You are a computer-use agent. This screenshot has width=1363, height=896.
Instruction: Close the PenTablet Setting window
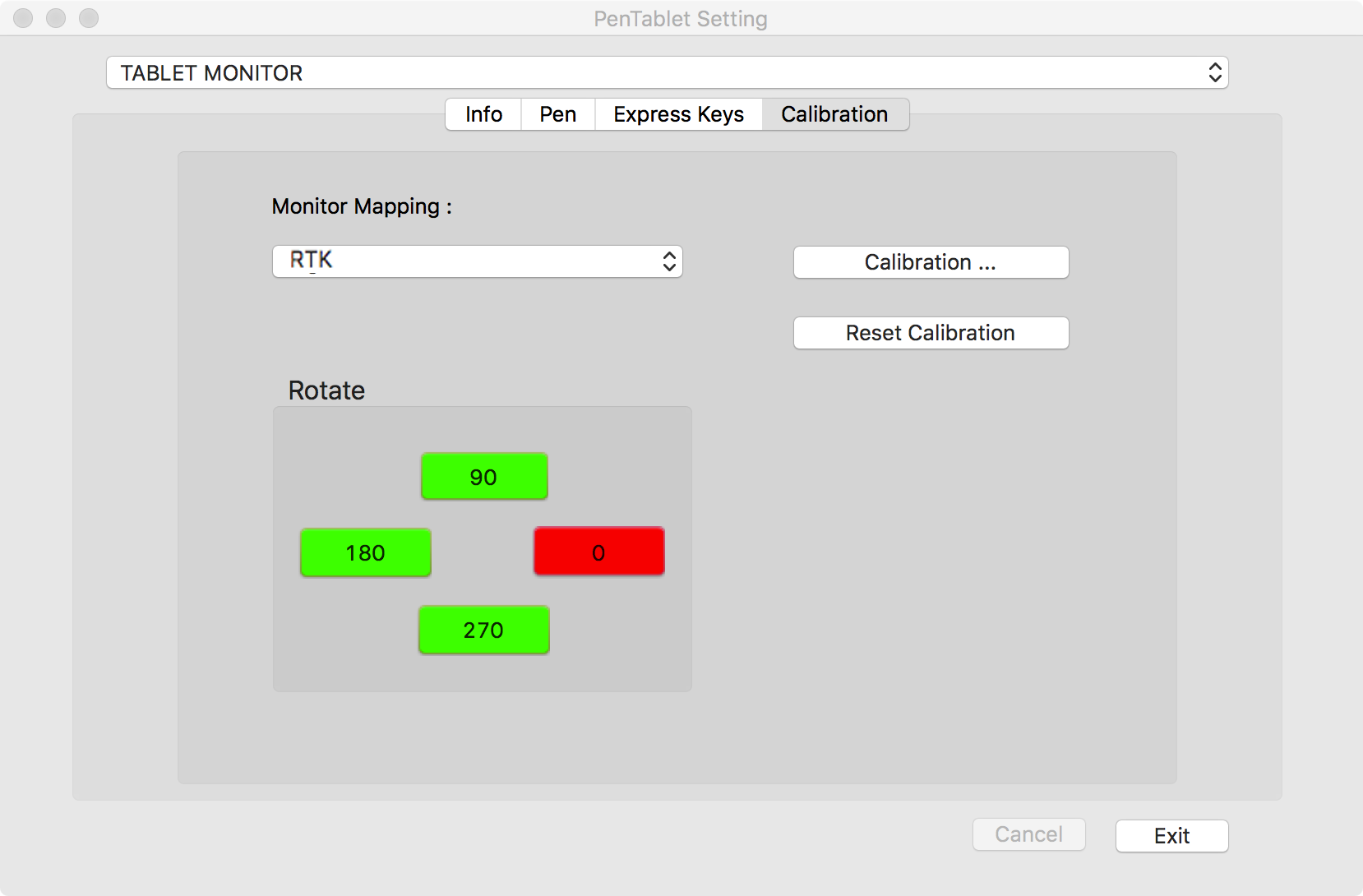pos(23,18)
